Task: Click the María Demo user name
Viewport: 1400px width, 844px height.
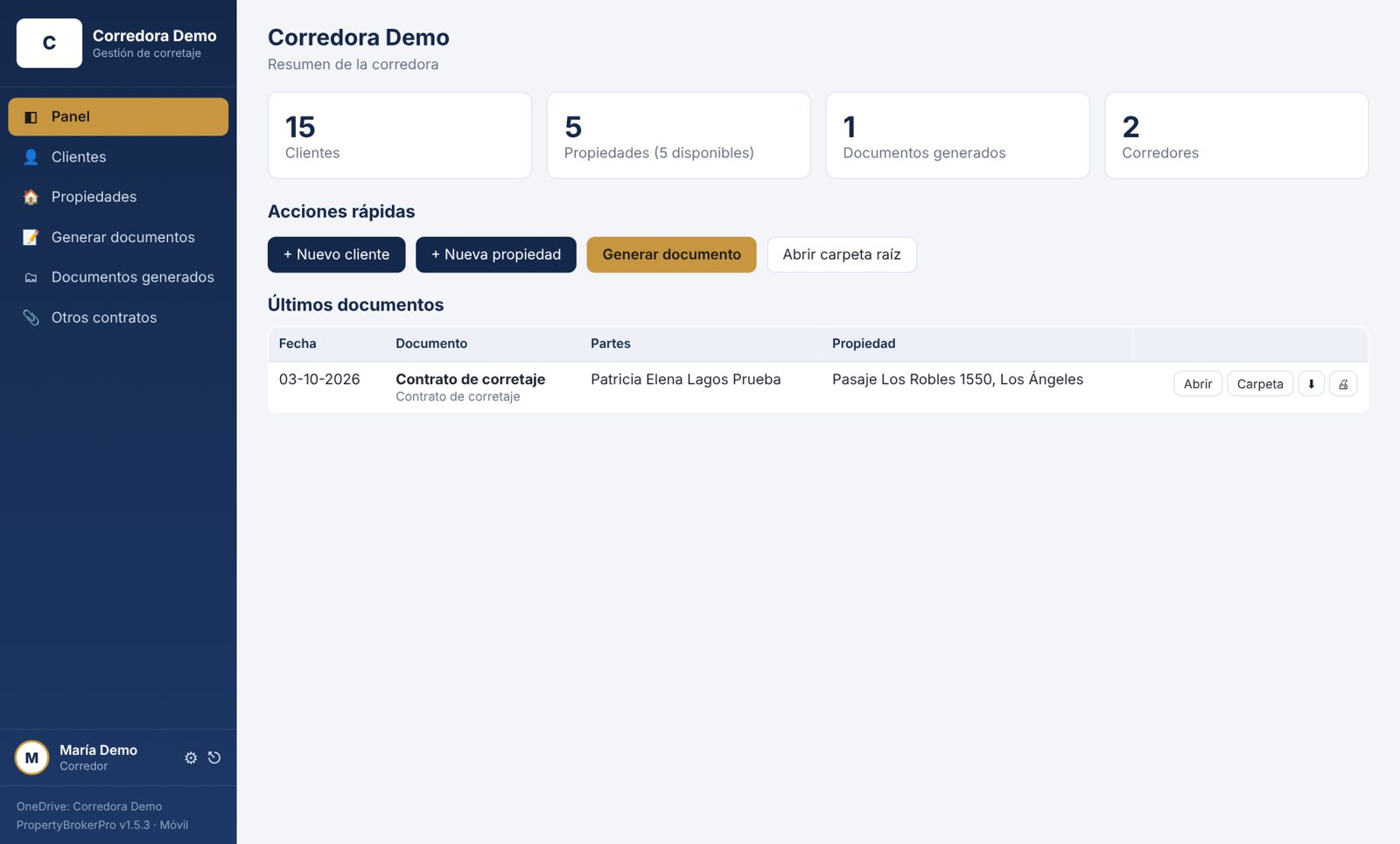Action: click(x=98, y=750)
